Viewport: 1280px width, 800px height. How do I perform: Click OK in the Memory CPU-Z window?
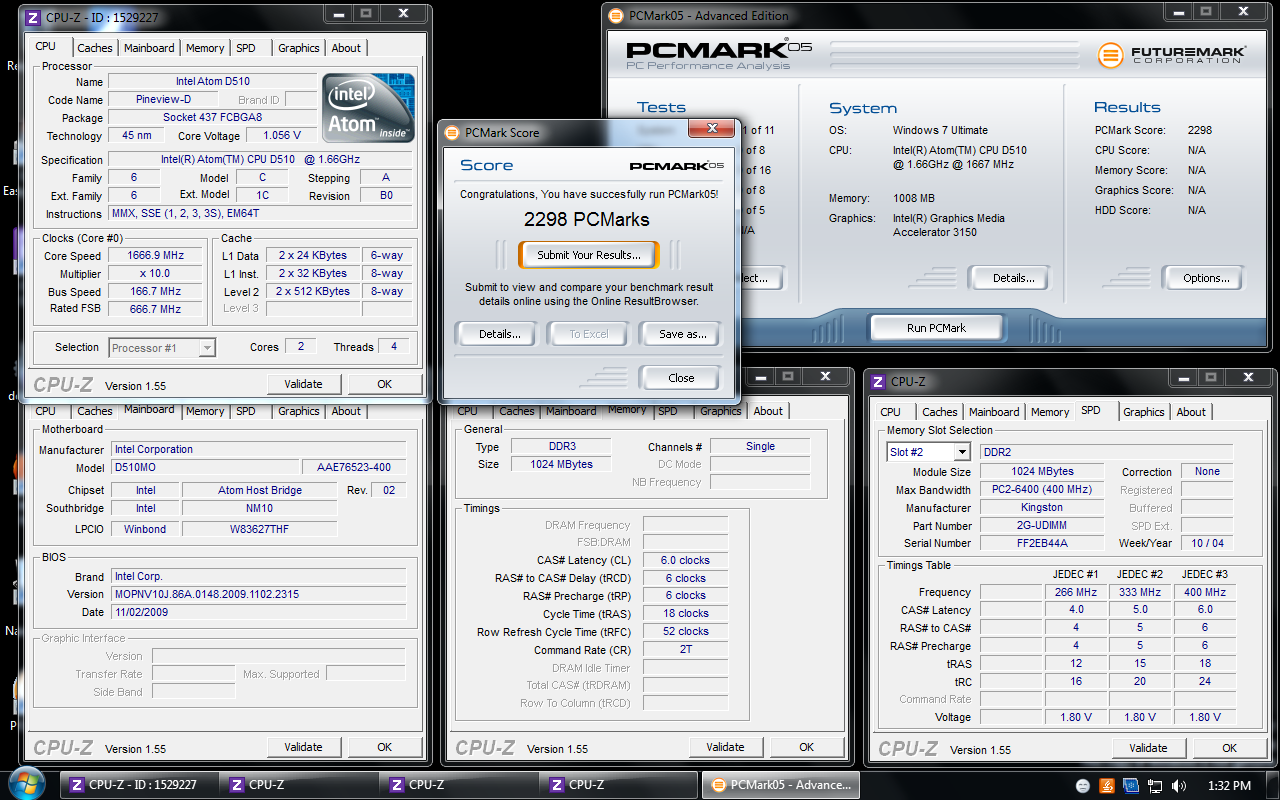807,747
